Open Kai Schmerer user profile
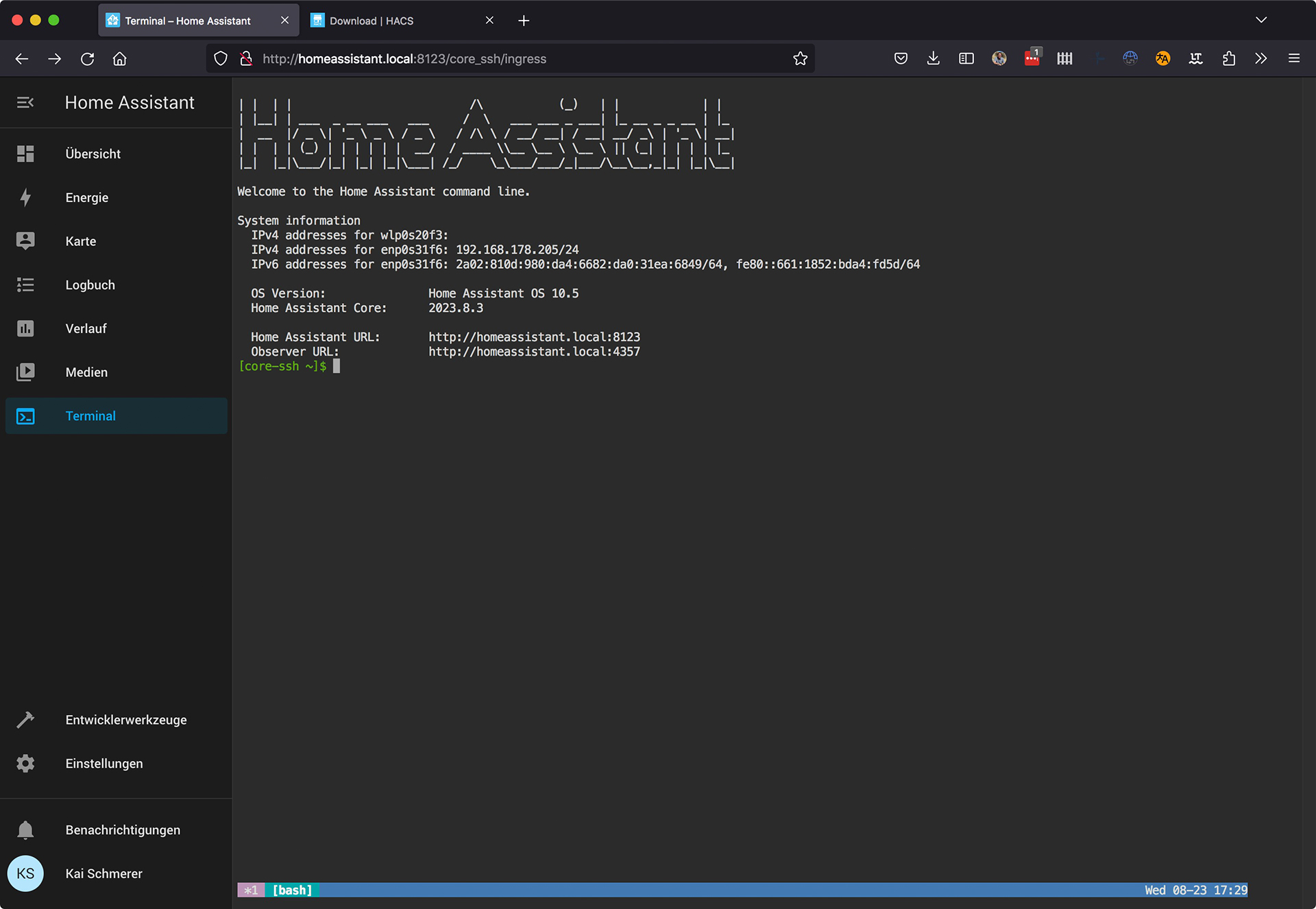The image size is (1316, 909). [103, 873]
